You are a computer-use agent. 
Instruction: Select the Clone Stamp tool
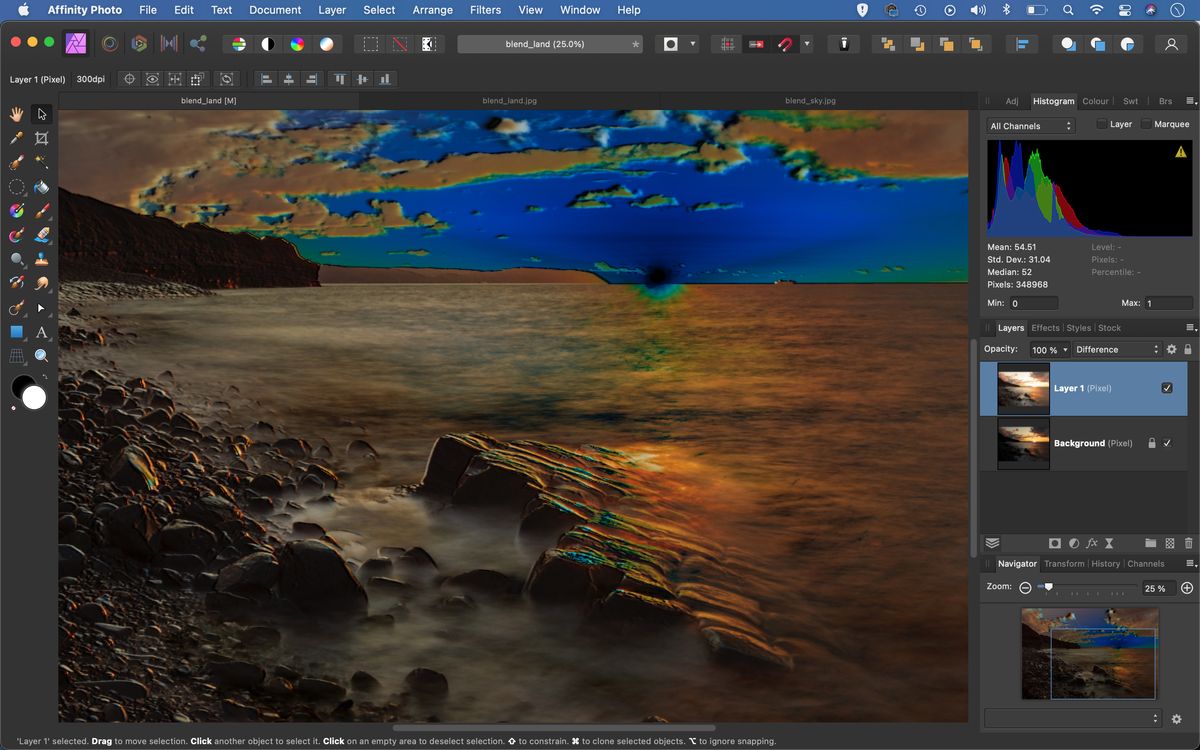42,258
